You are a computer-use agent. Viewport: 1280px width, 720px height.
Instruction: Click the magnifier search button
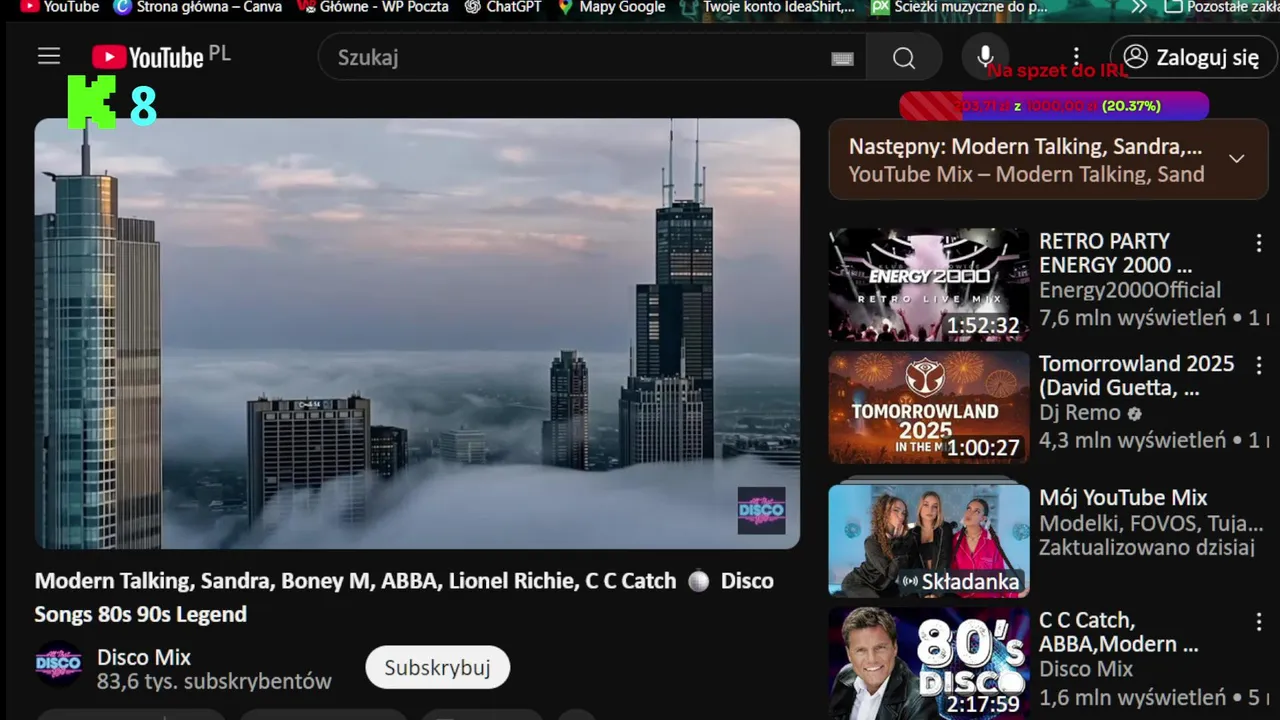pos(904,58)
